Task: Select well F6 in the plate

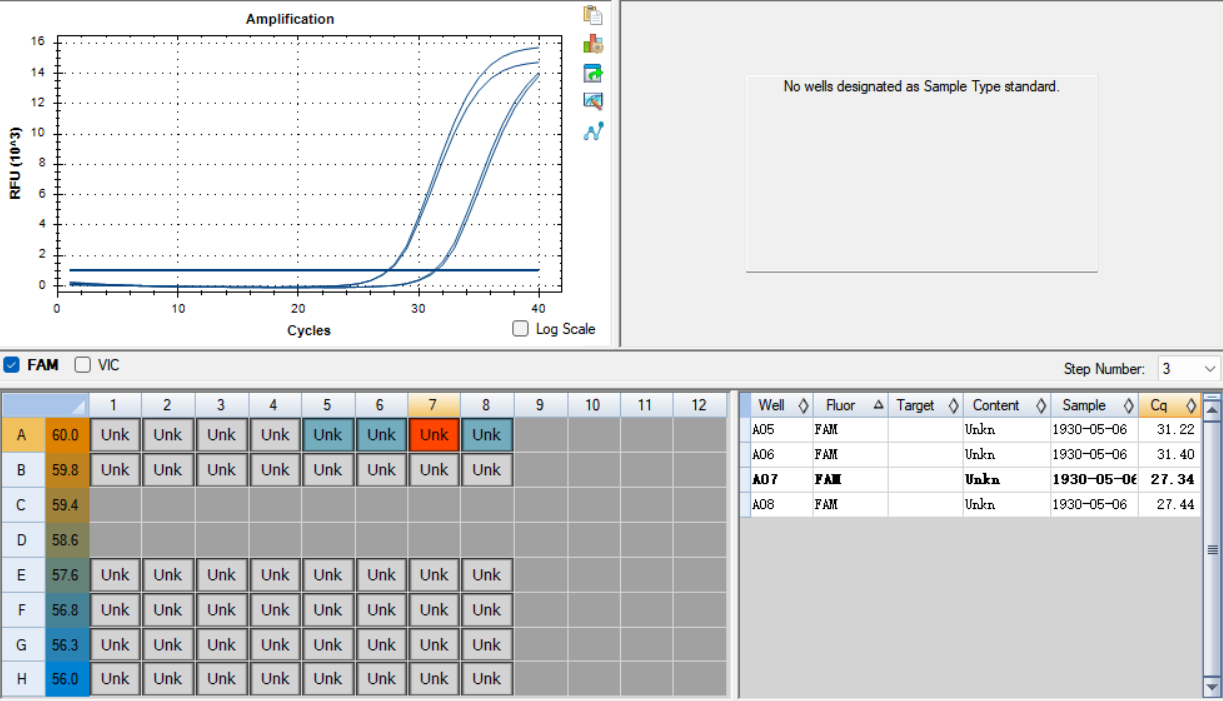Action: pos(381,610)
